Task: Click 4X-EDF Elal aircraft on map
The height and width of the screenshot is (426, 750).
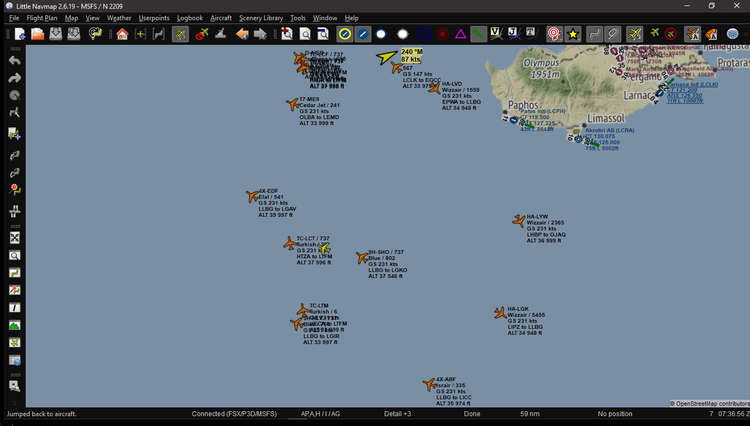Action: coord(253,196)
